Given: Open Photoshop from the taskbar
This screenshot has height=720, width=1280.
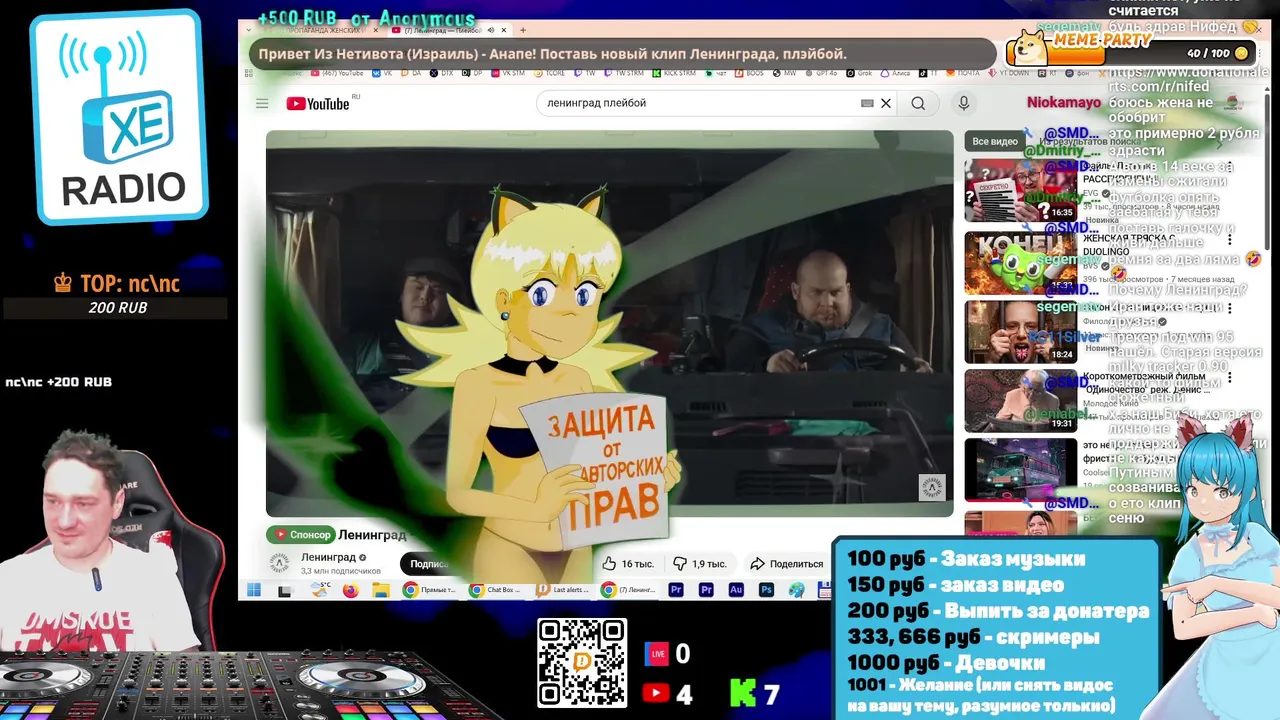Looking at the screenshot, I should 766,590.
